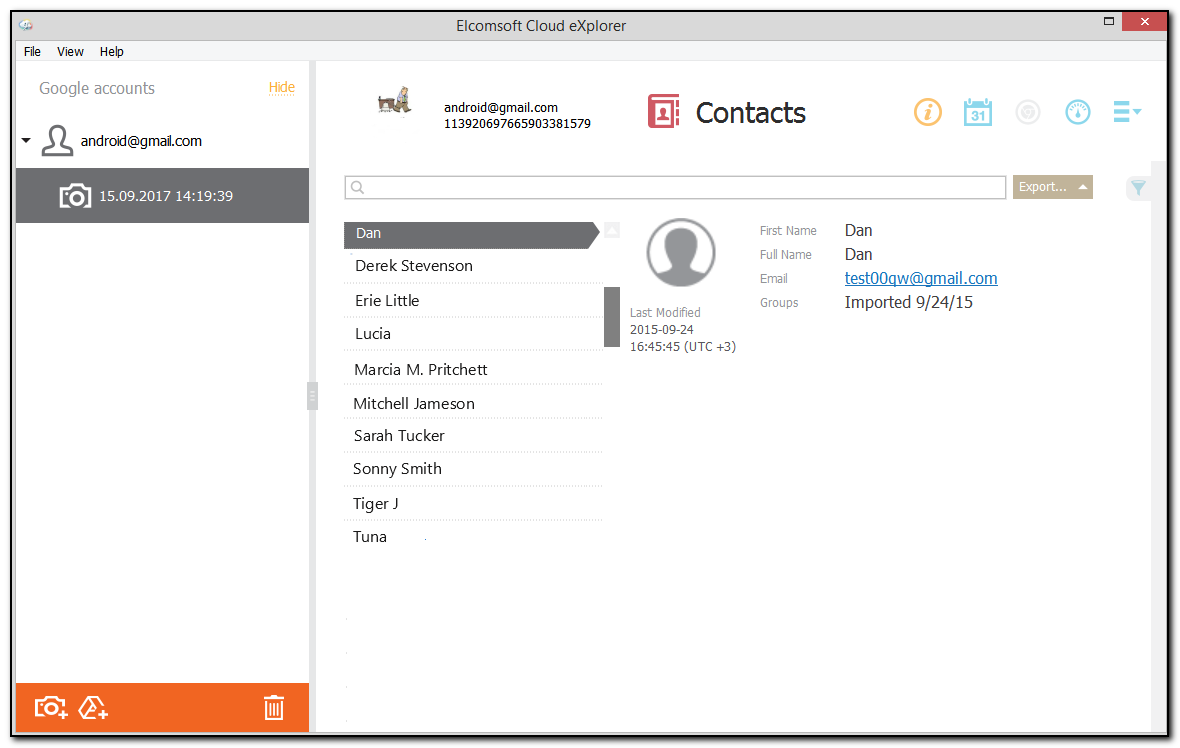
Task: Open the calendar icon in header
Action: point(977,112)
